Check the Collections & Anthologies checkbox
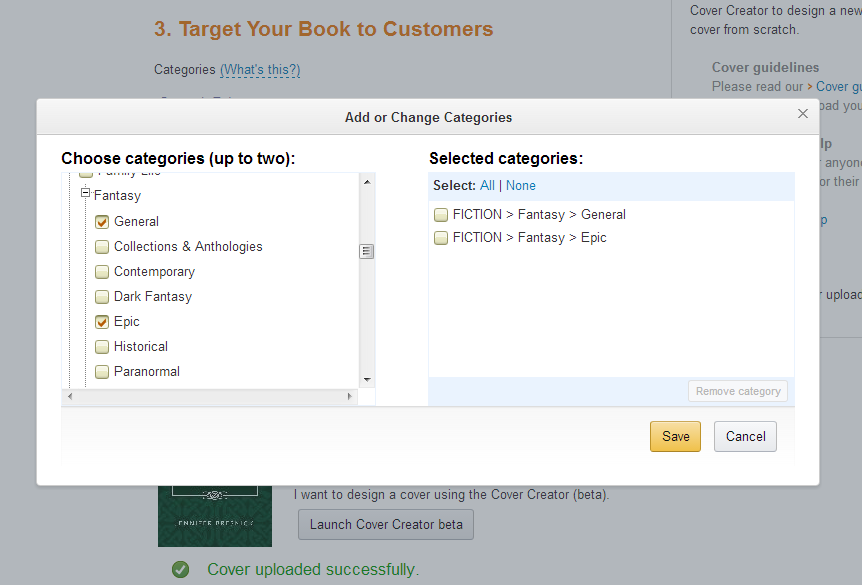Screen dimensions: 862x585 (x=102, y=247)
